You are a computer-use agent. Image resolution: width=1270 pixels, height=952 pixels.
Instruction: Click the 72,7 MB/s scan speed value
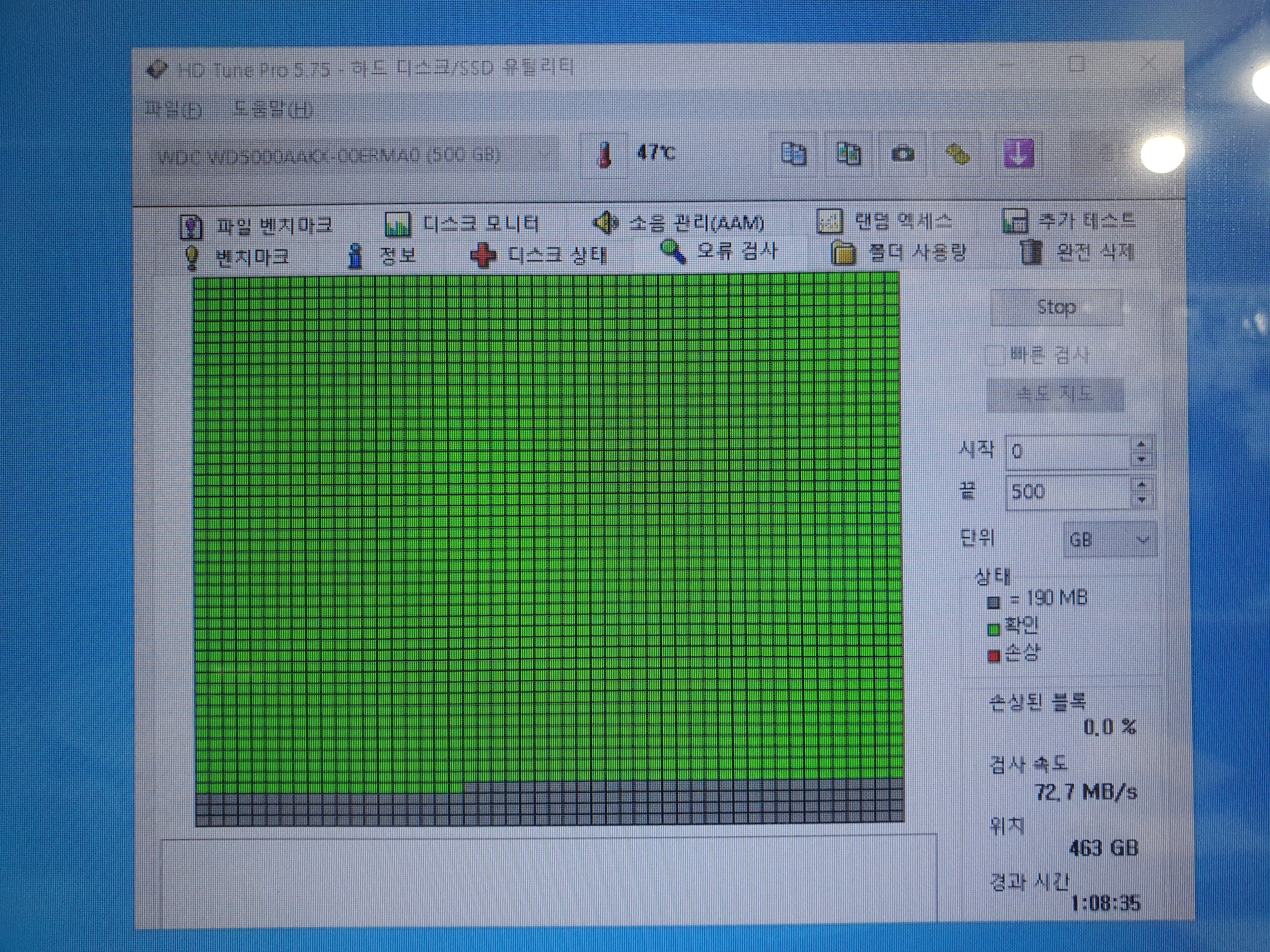(1086, 792)
